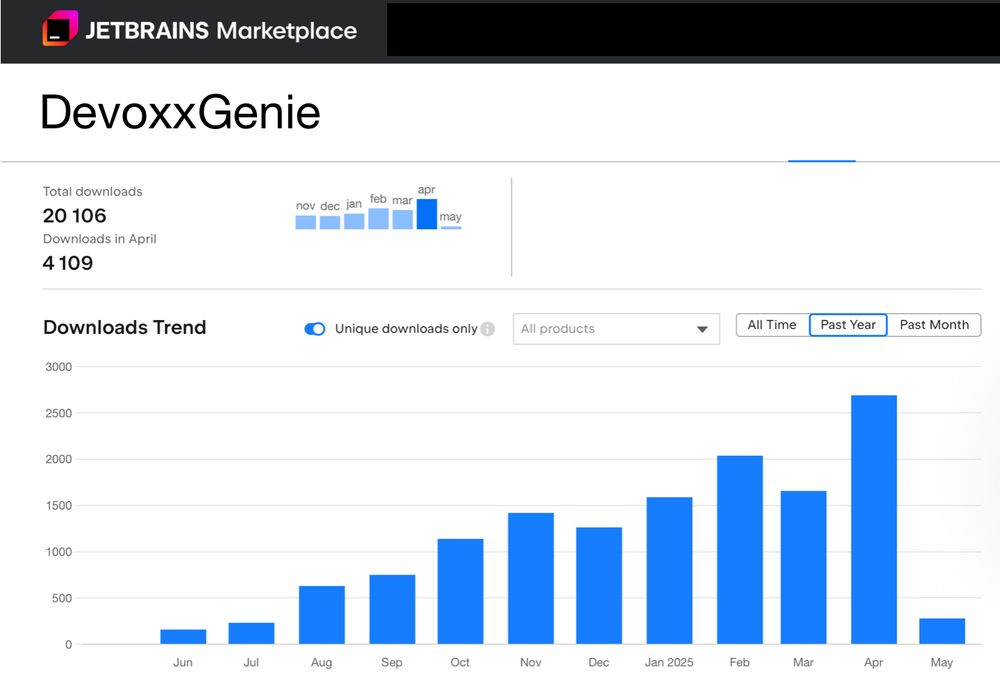Screen dimensions: 1000x691
Task: Click the DevoxxGenie plugin title
Action: click(180, 112)
